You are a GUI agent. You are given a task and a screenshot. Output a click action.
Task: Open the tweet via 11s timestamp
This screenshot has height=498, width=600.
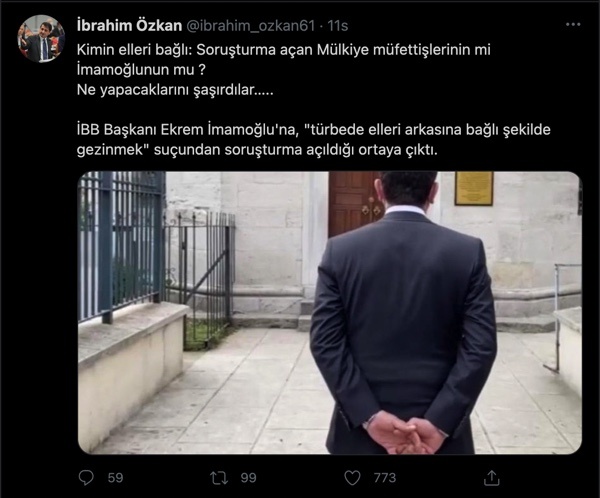click(338, 26)
